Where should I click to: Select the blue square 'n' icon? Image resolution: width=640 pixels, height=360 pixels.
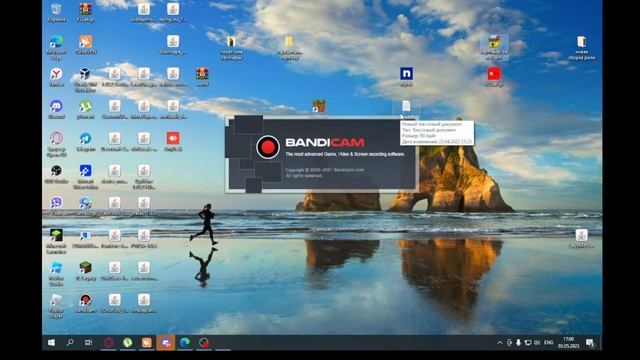406,77
